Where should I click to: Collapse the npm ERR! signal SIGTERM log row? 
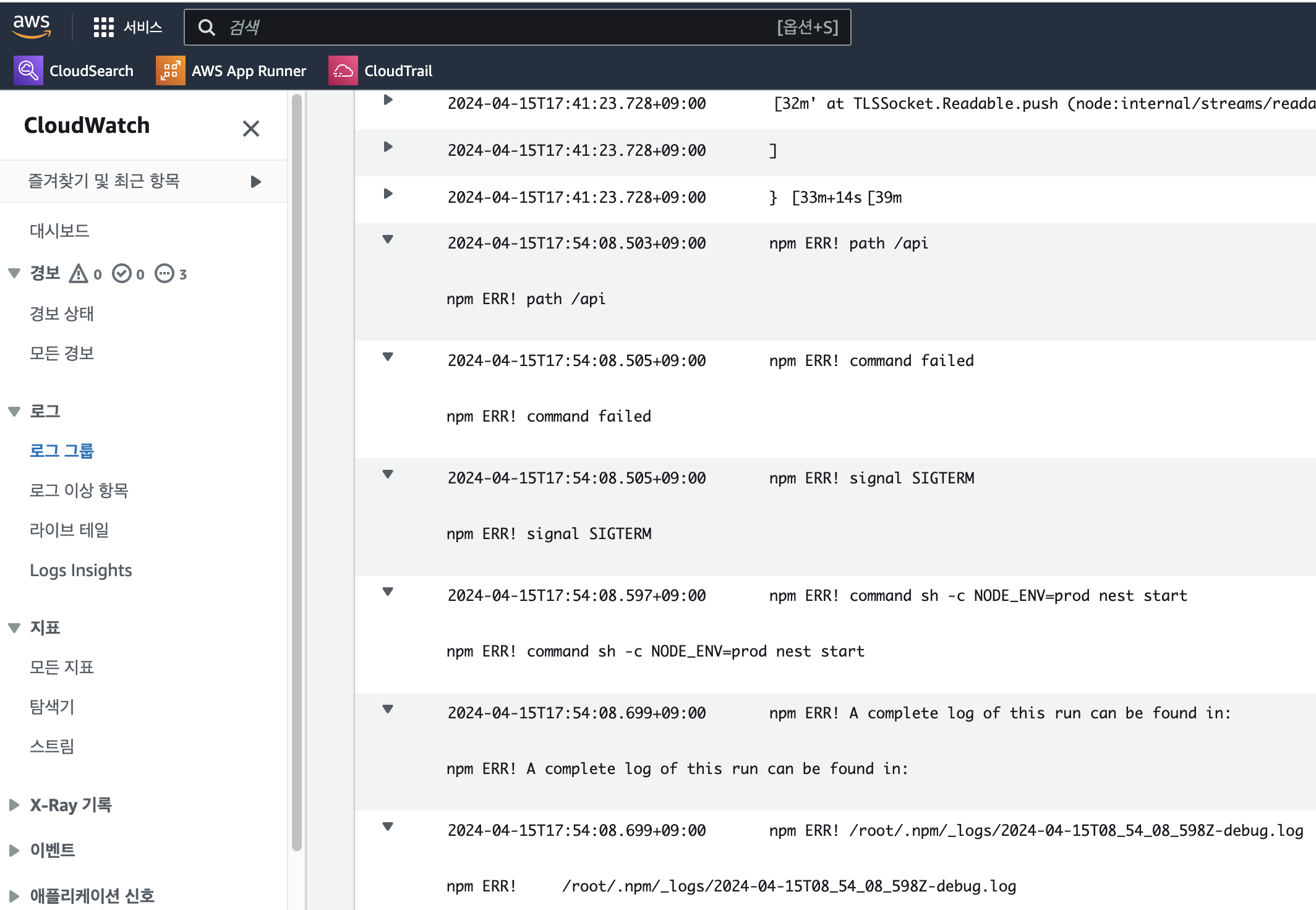pyautogui.click(x=388, y=475)
